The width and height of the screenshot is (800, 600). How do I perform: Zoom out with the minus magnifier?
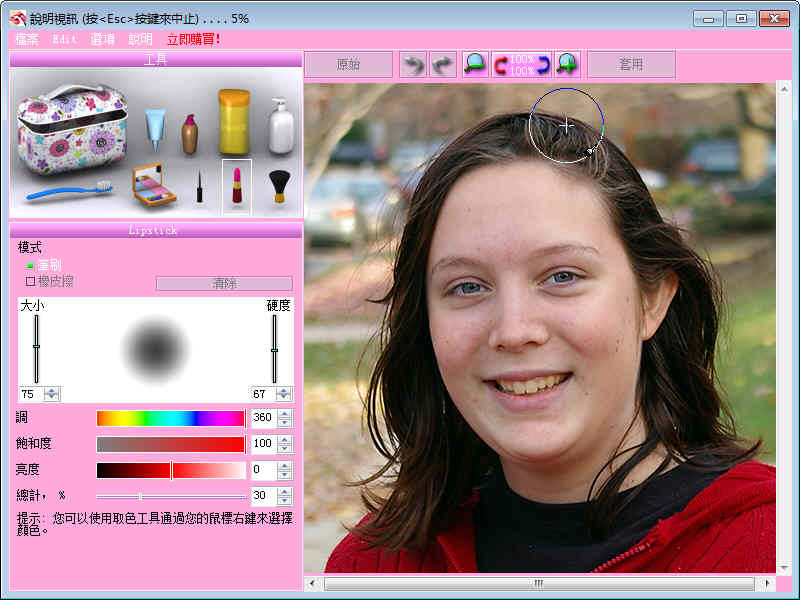click(475, 65)
